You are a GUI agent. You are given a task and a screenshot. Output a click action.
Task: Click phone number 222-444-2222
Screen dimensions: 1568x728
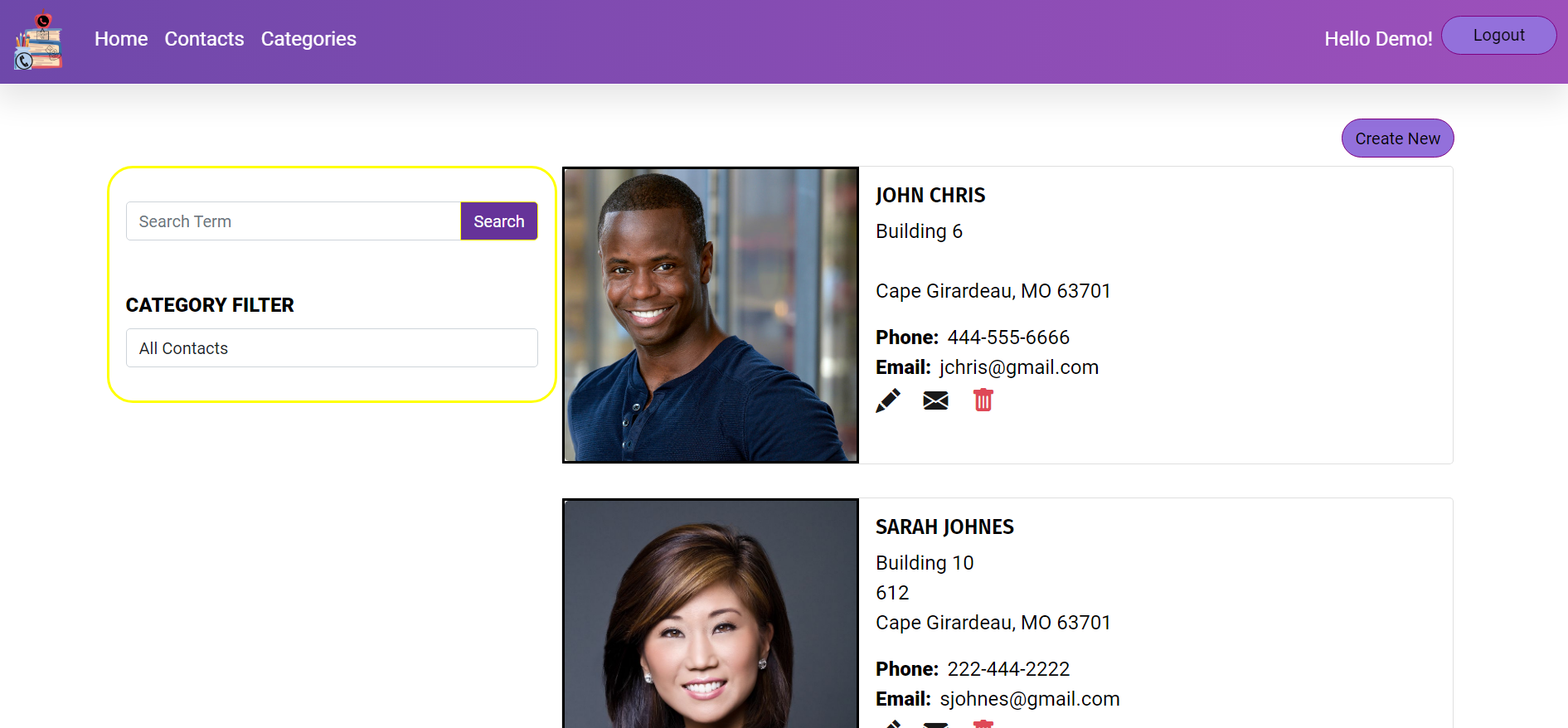pyautogui.click(x=1008, y=669)
